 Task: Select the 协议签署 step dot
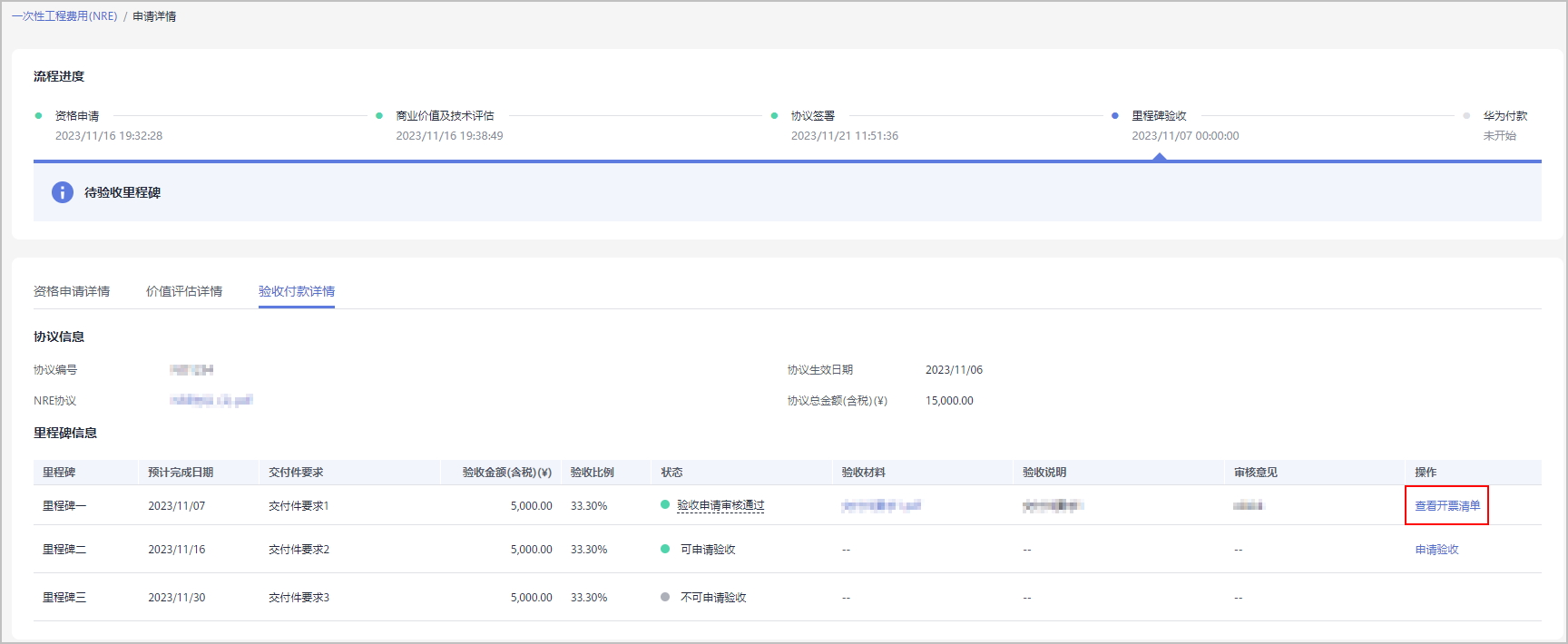774,115
